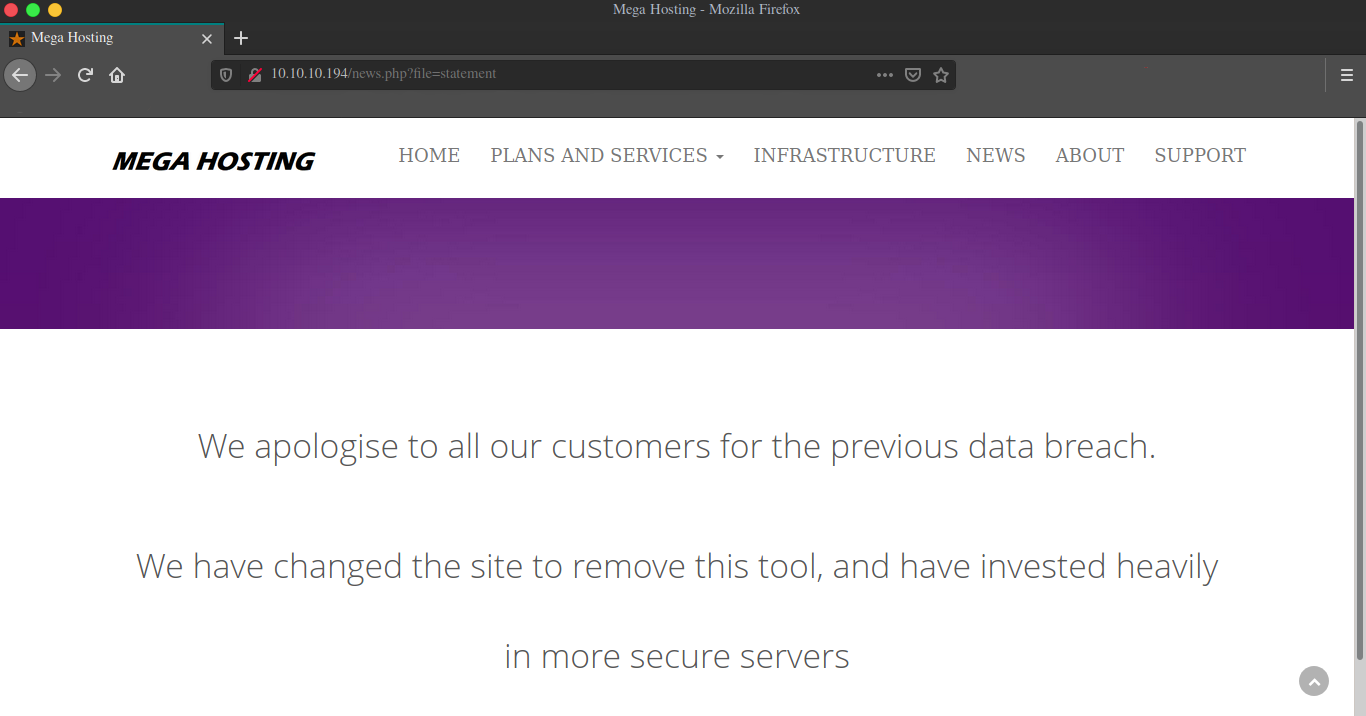Open the Firefox home page
Viewport: 1366px width, 716px height.
coord(117,75)
